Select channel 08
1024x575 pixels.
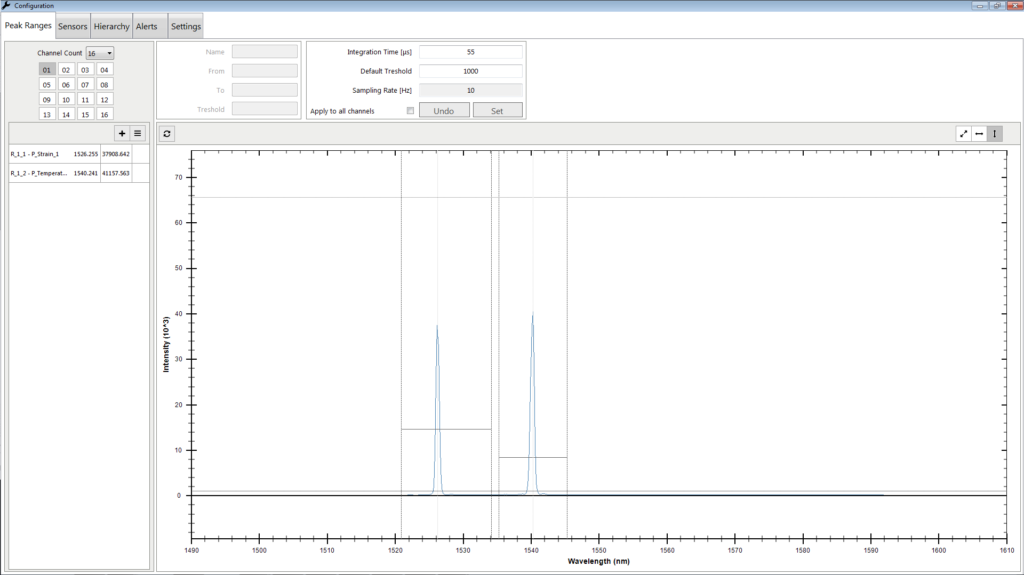(x=104, y=84)
